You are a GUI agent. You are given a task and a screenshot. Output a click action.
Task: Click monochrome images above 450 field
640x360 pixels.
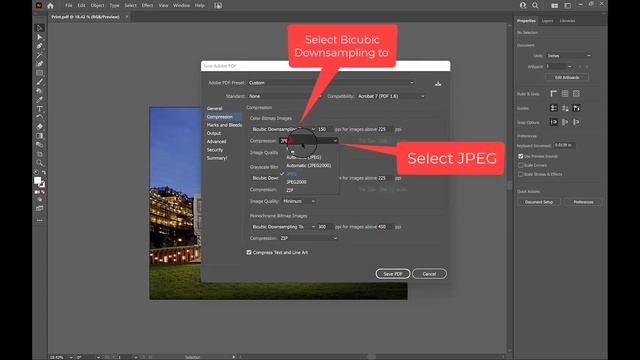[x=385, y=227]
